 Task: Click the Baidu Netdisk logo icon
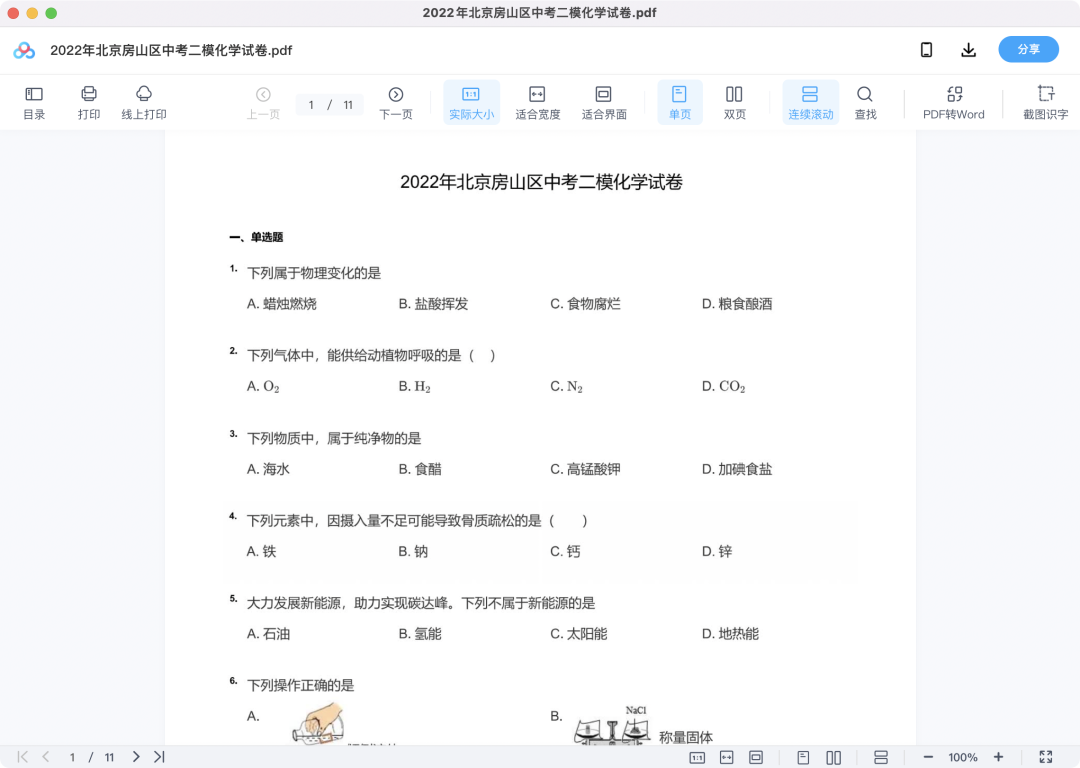pos(24,50)
